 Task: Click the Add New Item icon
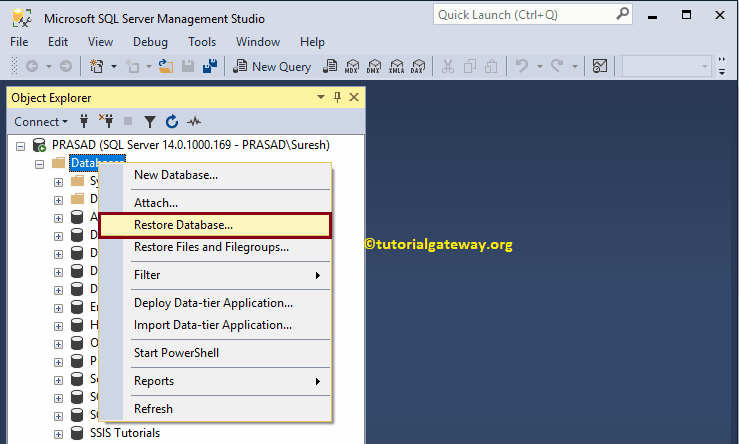point(132,66)
